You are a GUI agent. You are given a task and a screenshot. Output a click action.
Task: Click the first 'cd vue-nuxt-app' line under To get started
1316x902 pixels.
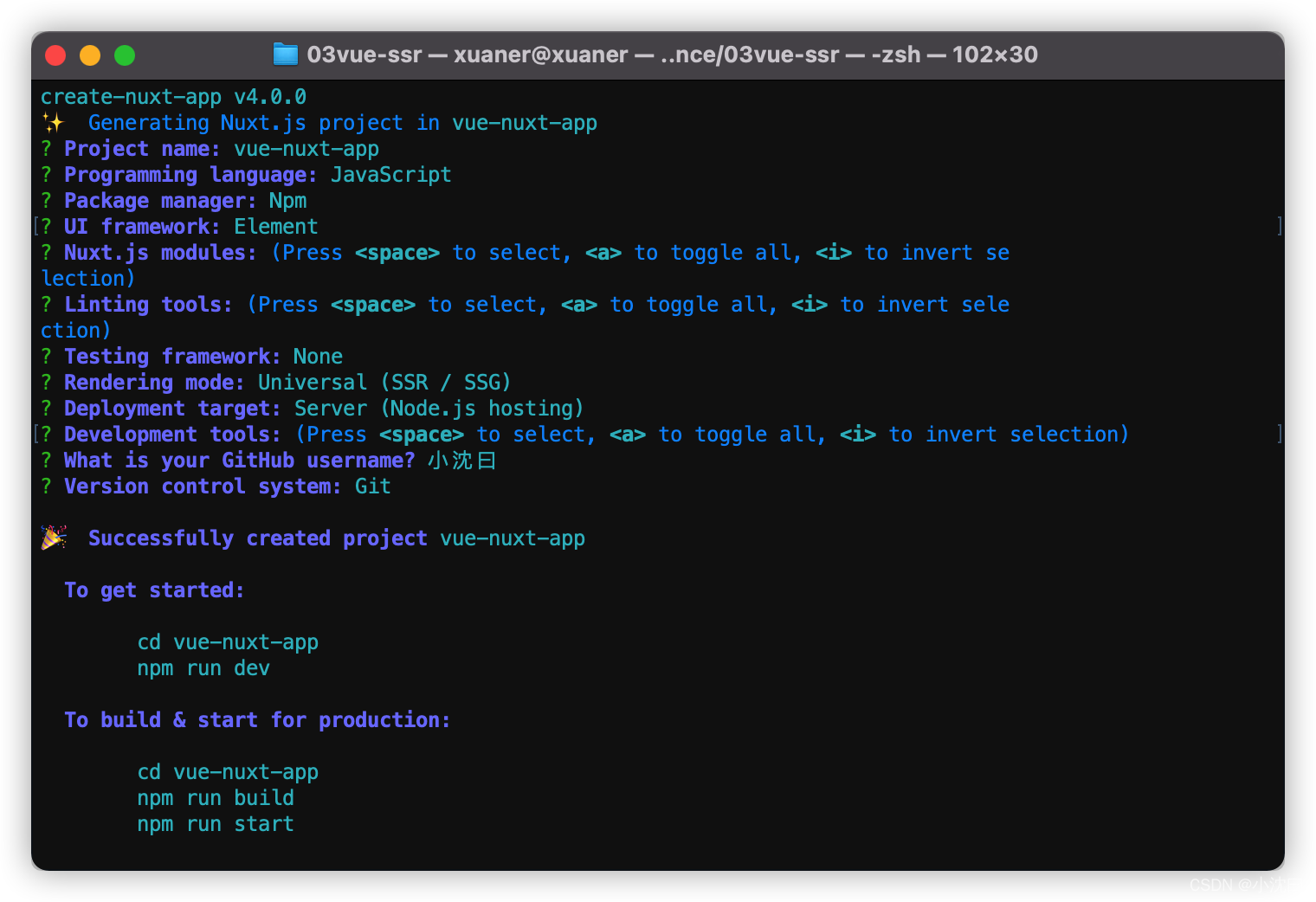point(228,642)
